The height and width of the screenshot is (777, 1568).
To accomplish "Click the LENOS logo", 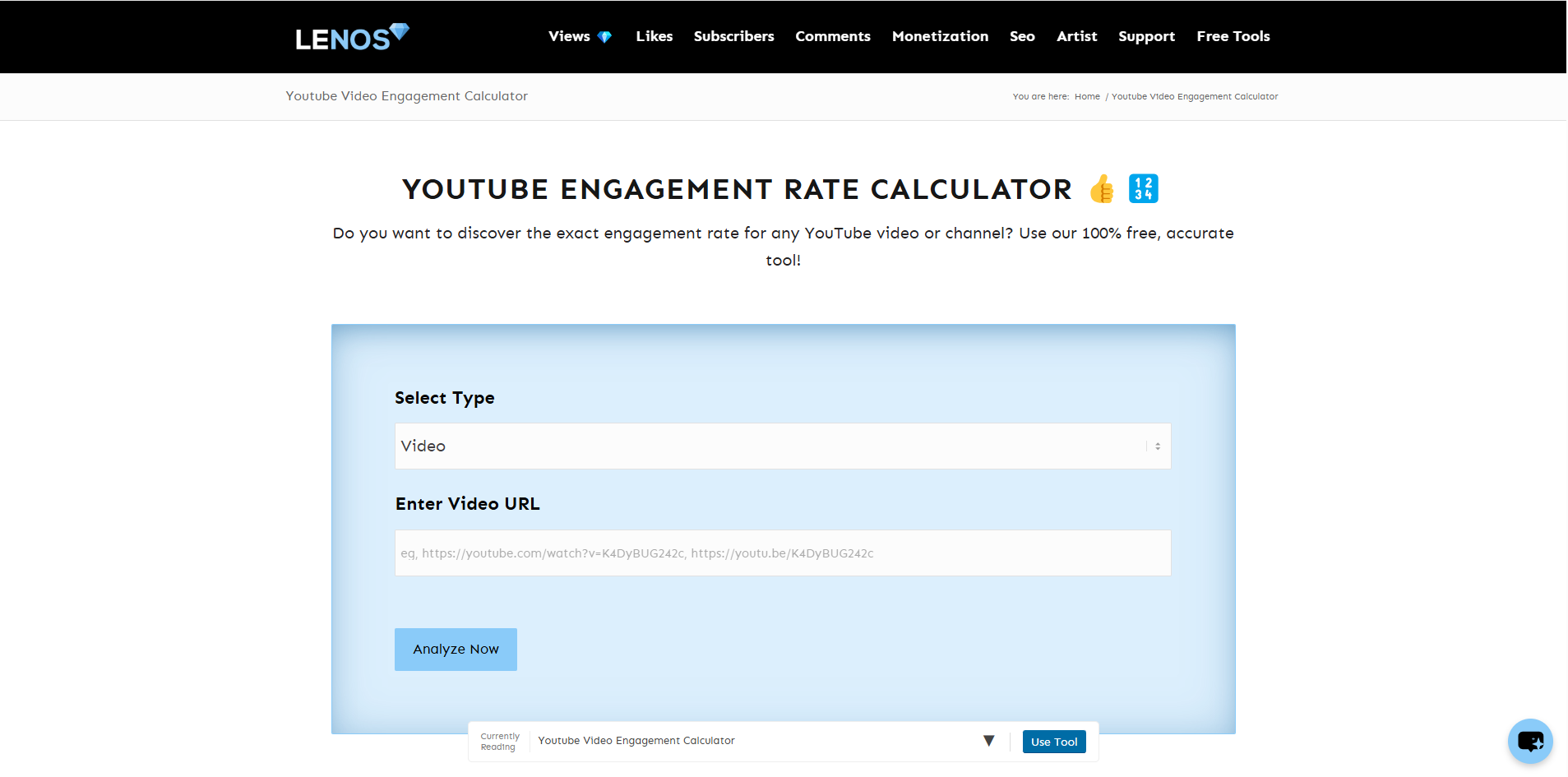I will pyautogui.click(x=352, y=37).
